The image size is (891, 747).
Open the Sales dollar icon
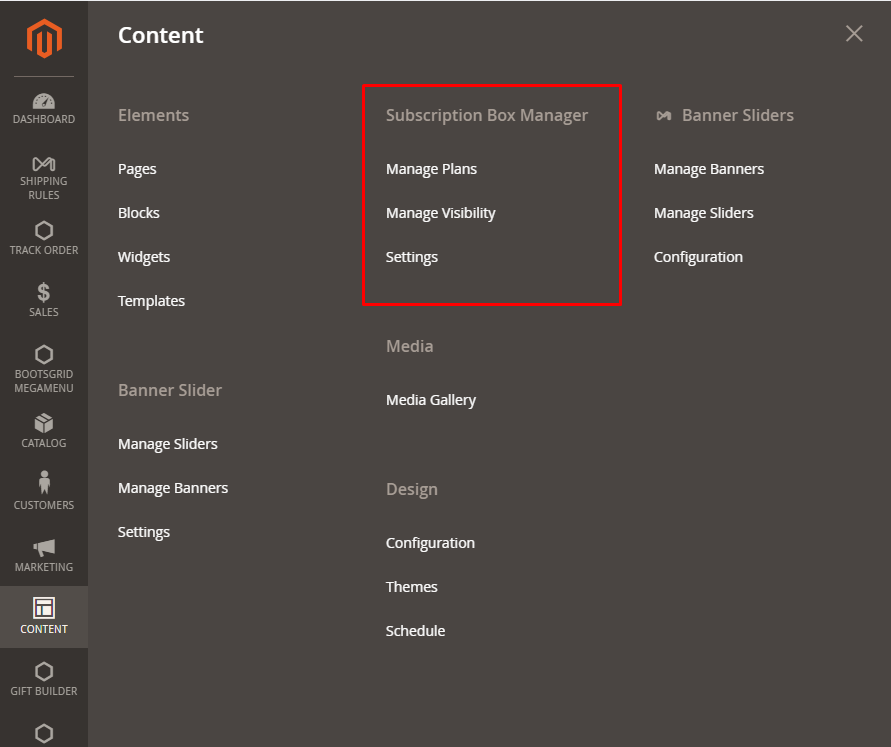pos(44,293)
